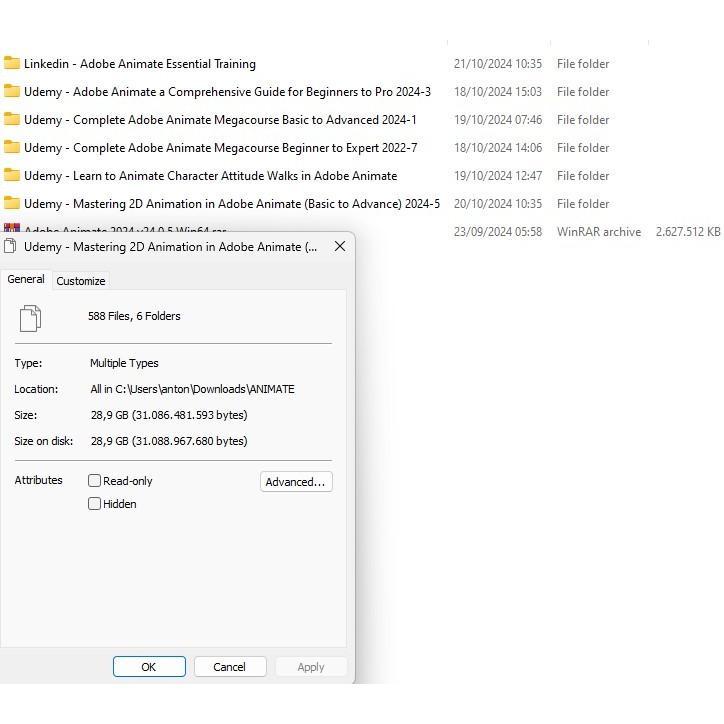This screenshot has height=724, width=724.
Task: Click folder icon for Megacourse Basic to Advanced 2024-1
Action: tap(12, 119)
